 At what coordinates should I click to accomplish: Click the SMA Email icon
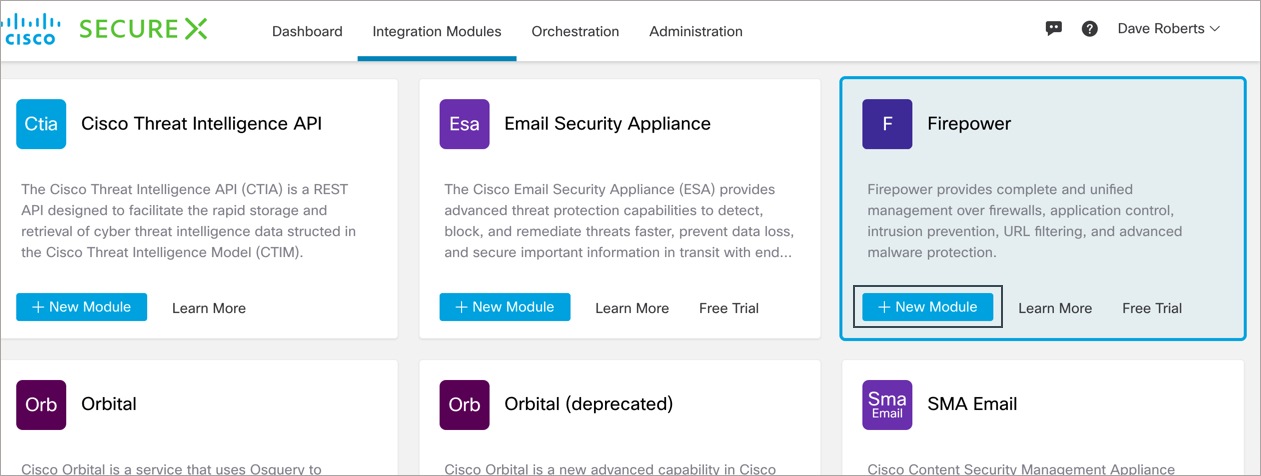point(887,405)
